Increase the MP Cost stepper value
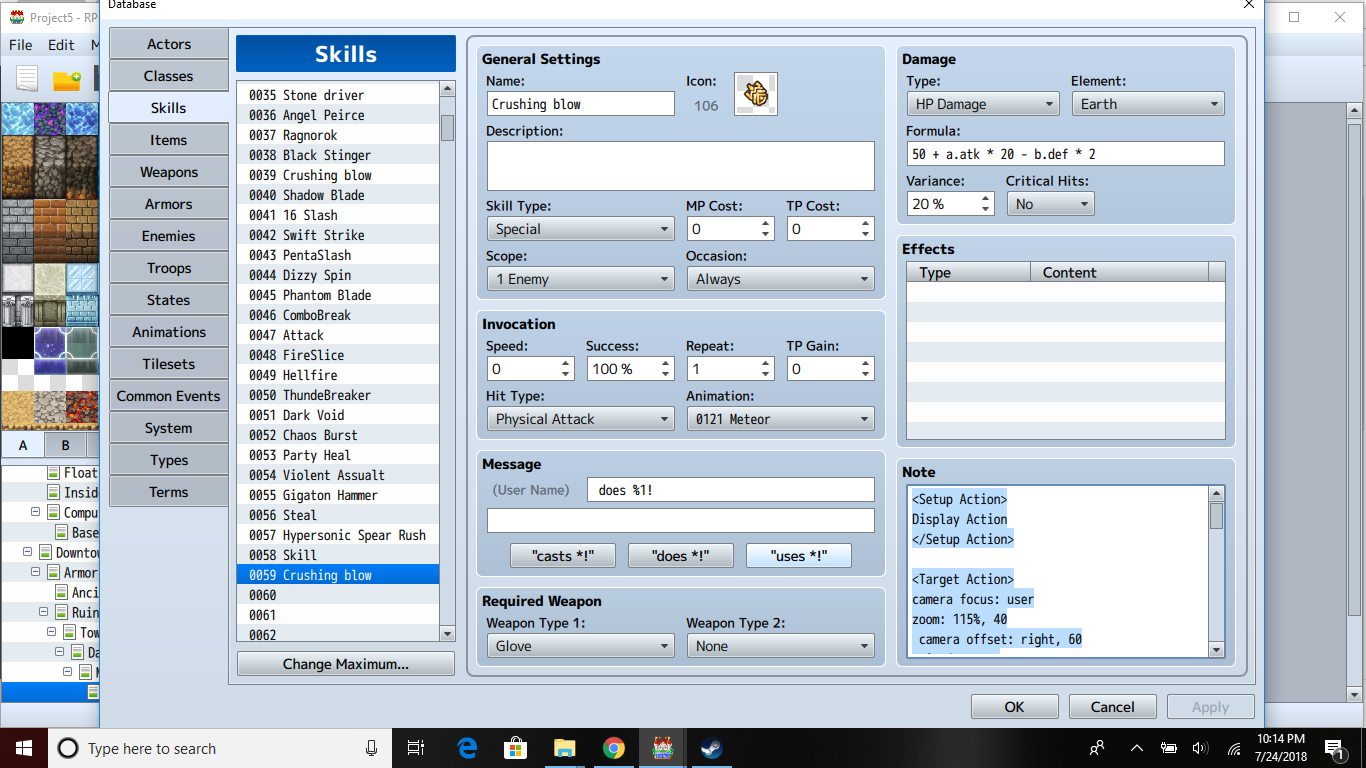The image size is (1366, 768). (x=766, y=223)
